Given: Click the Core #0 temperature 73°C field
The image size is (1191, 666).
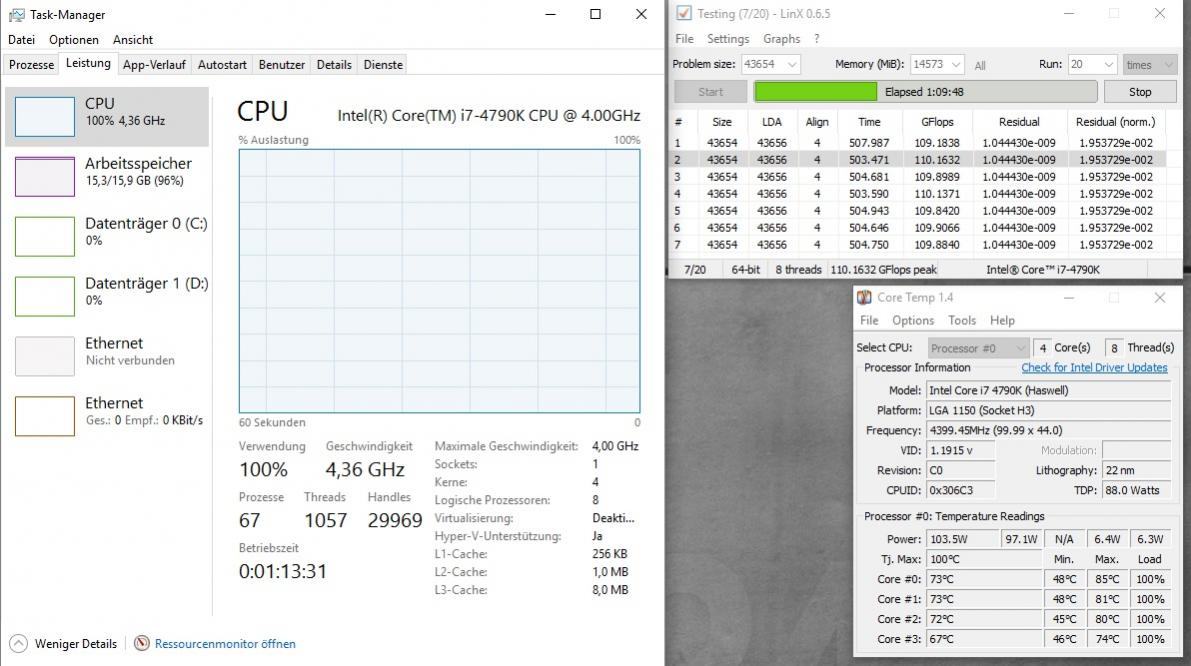Looking at the screenshot, I should point(984,579).
